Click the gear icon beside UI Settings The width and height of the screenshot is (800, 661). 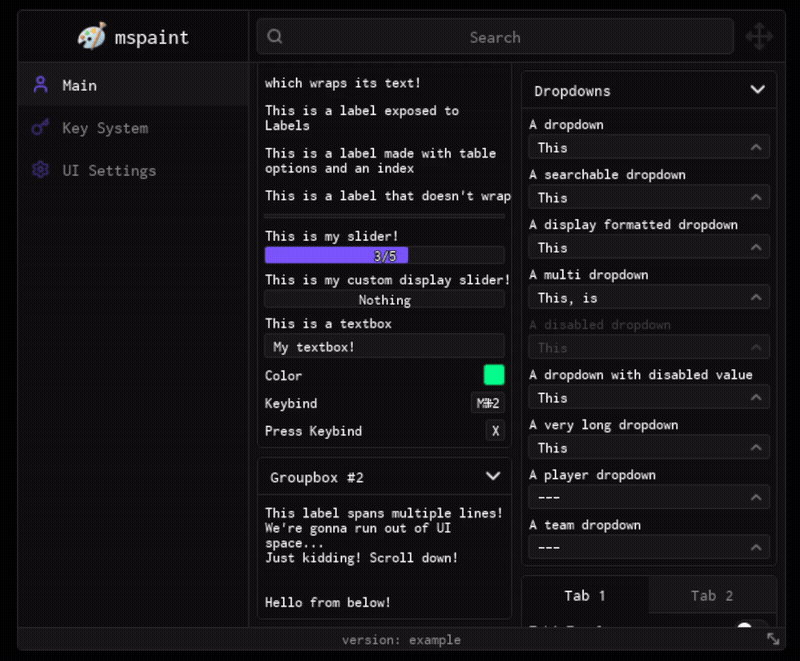(41, 169)
